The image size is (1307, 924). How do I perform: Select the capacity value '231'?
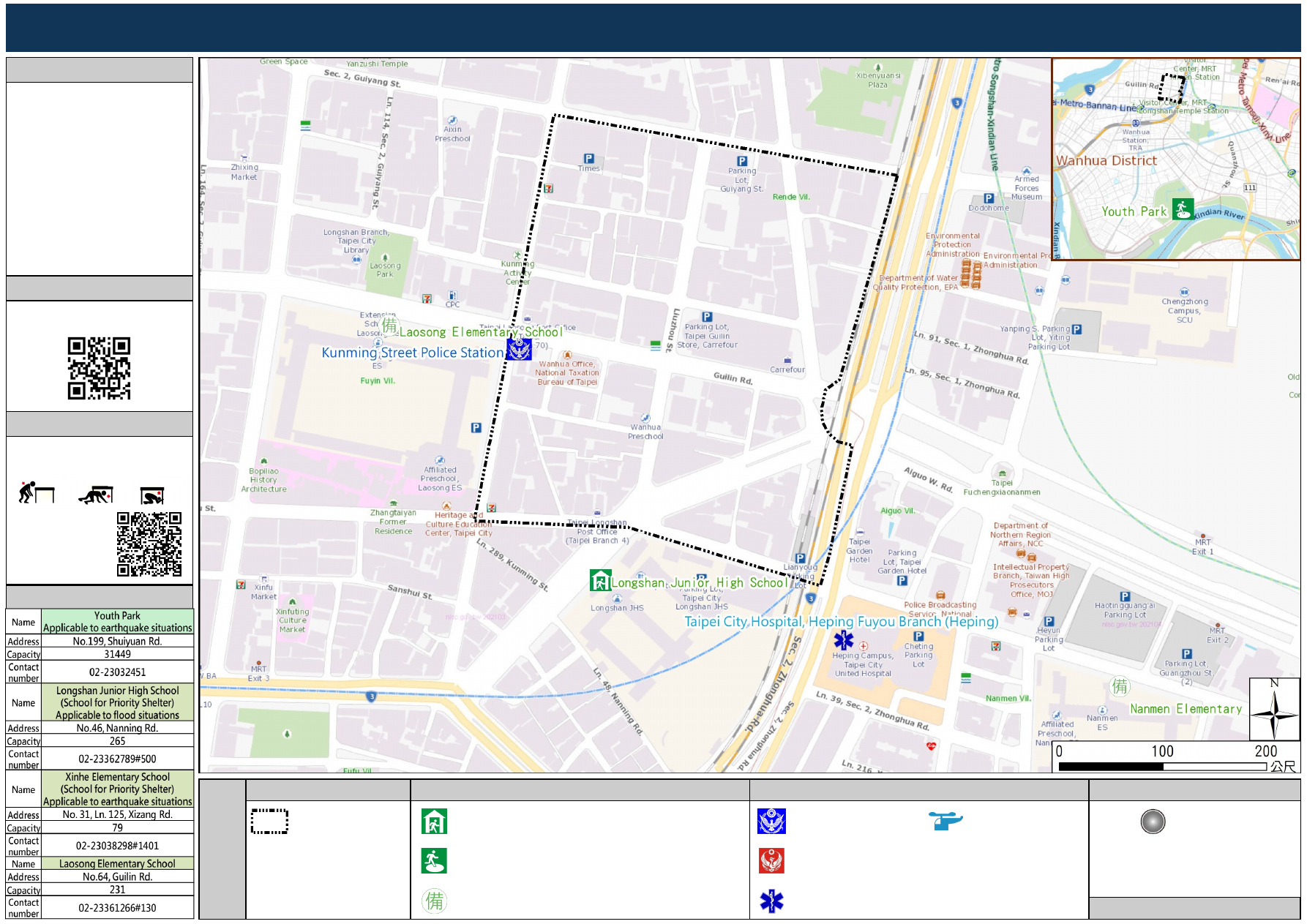pos(117,890)
